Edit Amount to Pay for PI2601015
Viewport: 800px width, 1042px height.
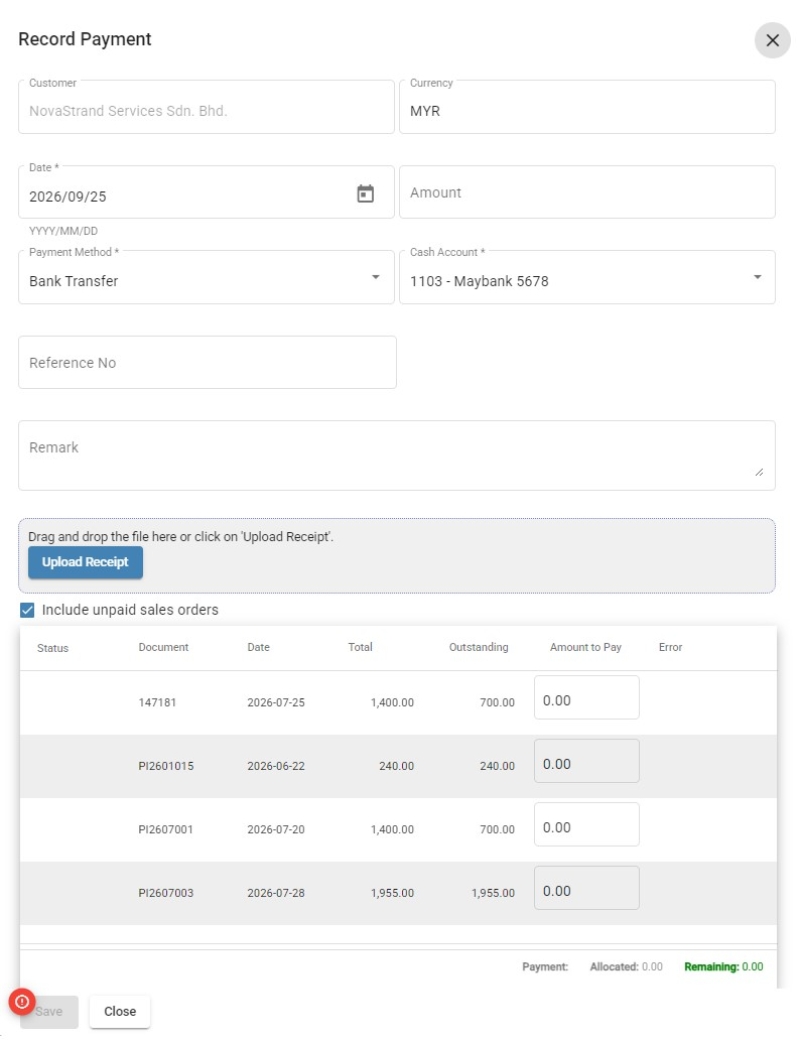(x=587, y=761)
